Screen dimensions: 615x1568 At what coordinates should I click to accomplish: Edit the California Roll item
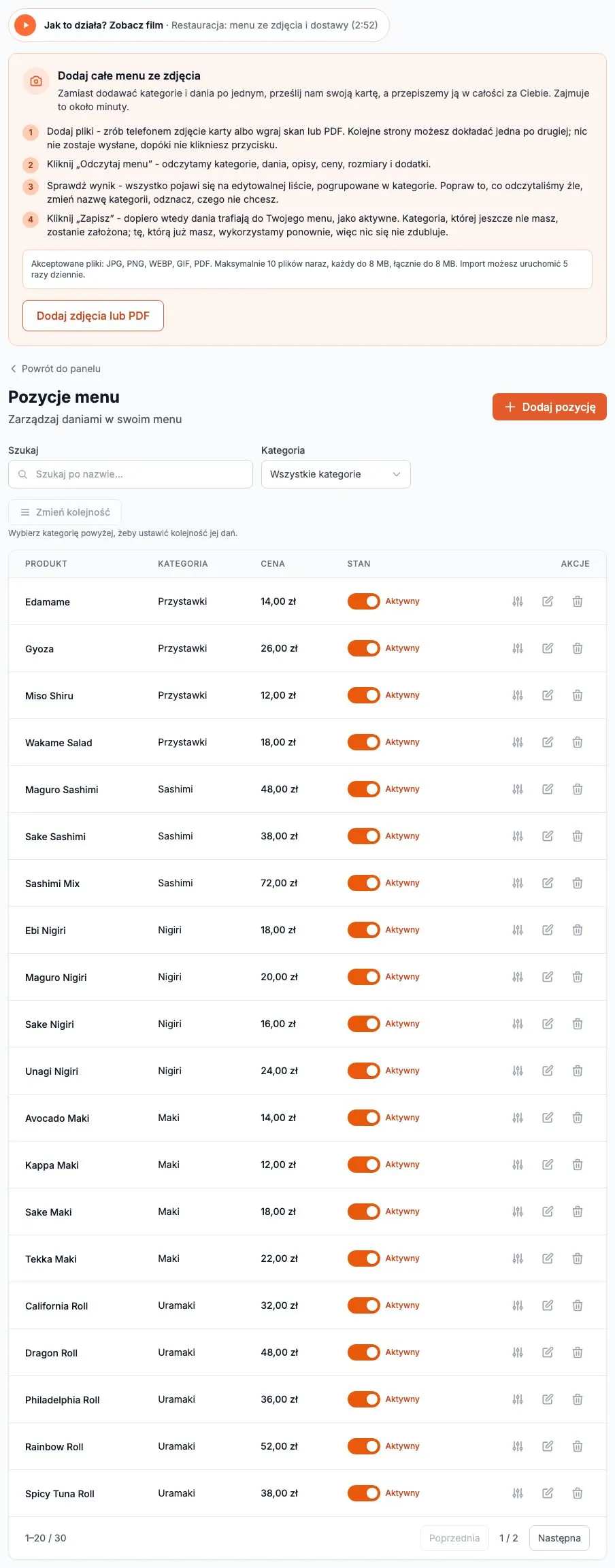tap(548, 1305)
